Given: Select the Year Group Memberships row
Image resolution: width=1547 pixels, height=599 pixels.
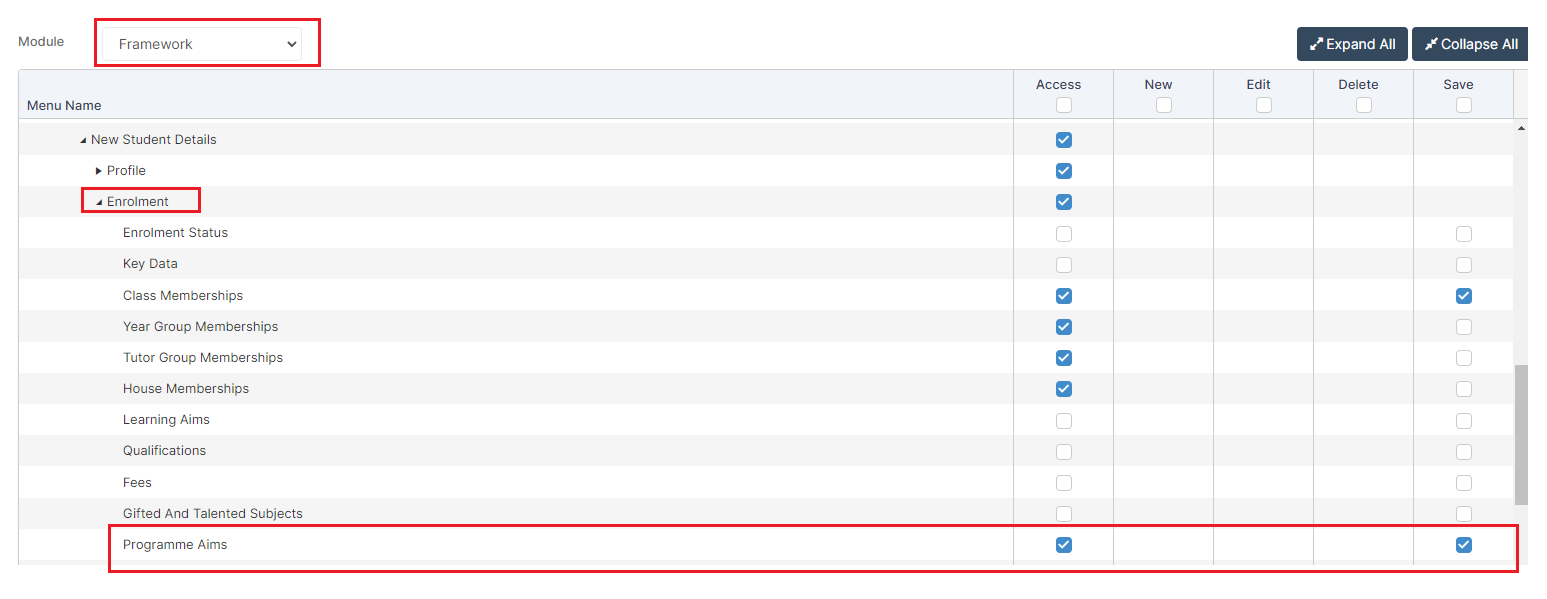Looking at the screenshot, I should [765, 327].
